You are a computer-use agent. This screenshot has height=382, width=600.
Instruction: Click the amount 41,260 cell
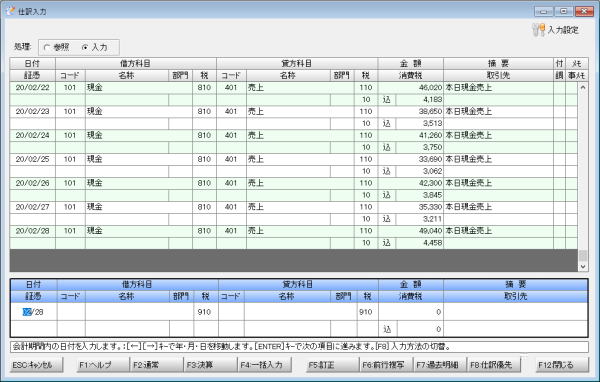pos(411,135)
